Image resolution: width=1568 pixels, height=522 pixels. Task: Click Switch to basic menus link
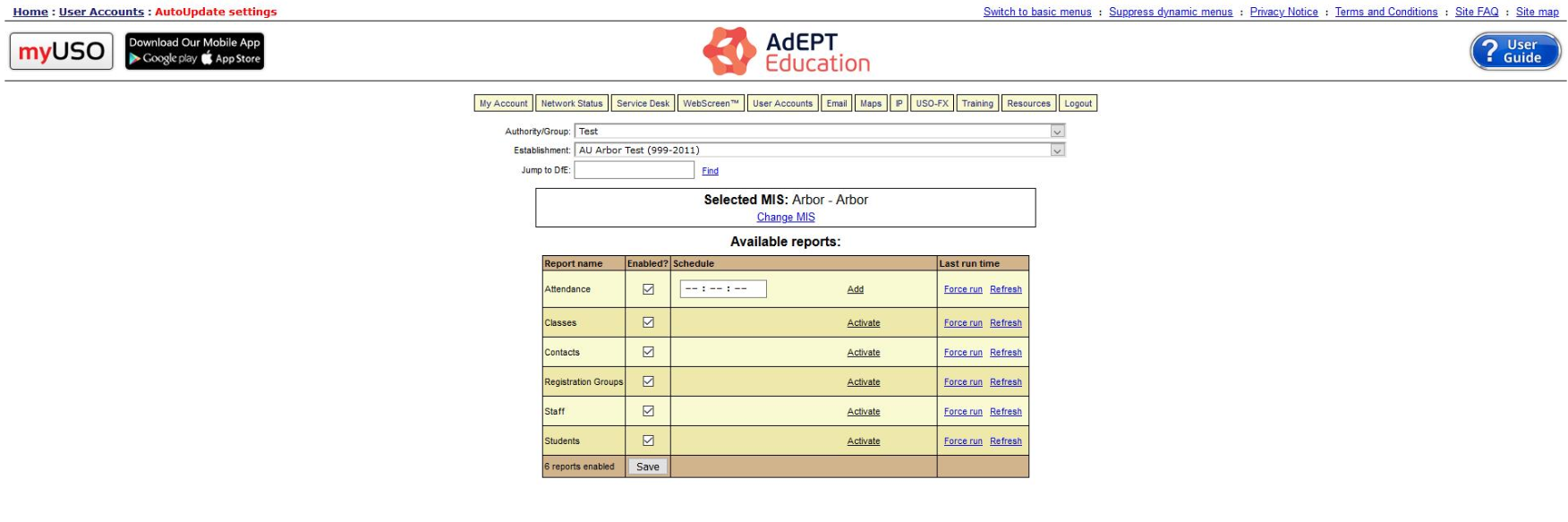(1037, 12)
